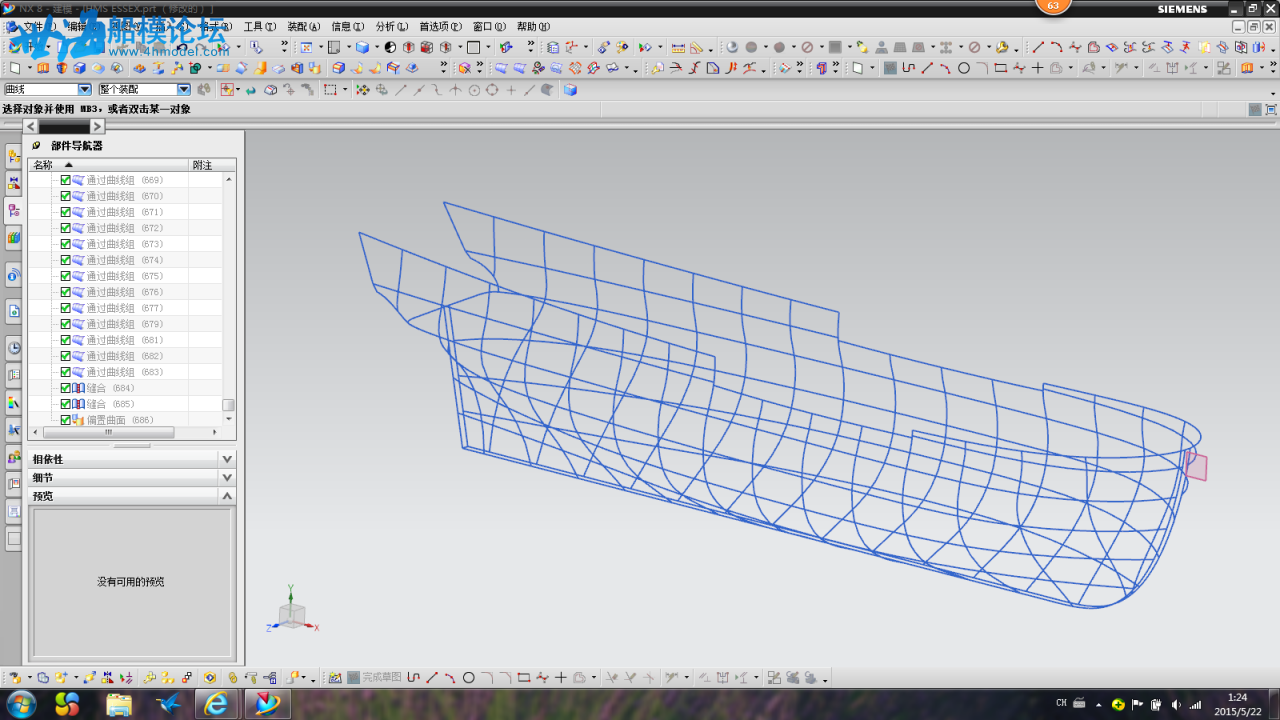Open the Assembly Navigator sidebar tab
The image size is (1280, 720).
click(14, 156)
